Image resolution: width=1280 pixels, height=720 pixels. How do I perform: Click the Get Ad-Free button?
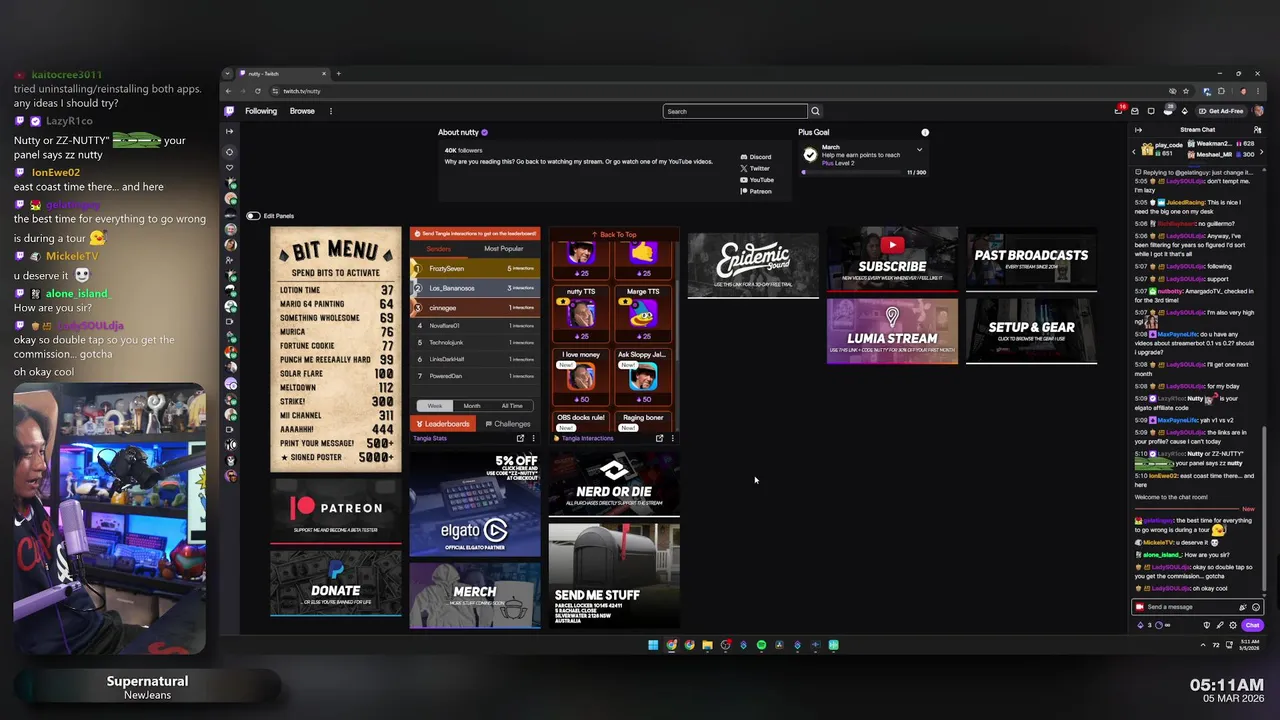tap(1220, 111)
